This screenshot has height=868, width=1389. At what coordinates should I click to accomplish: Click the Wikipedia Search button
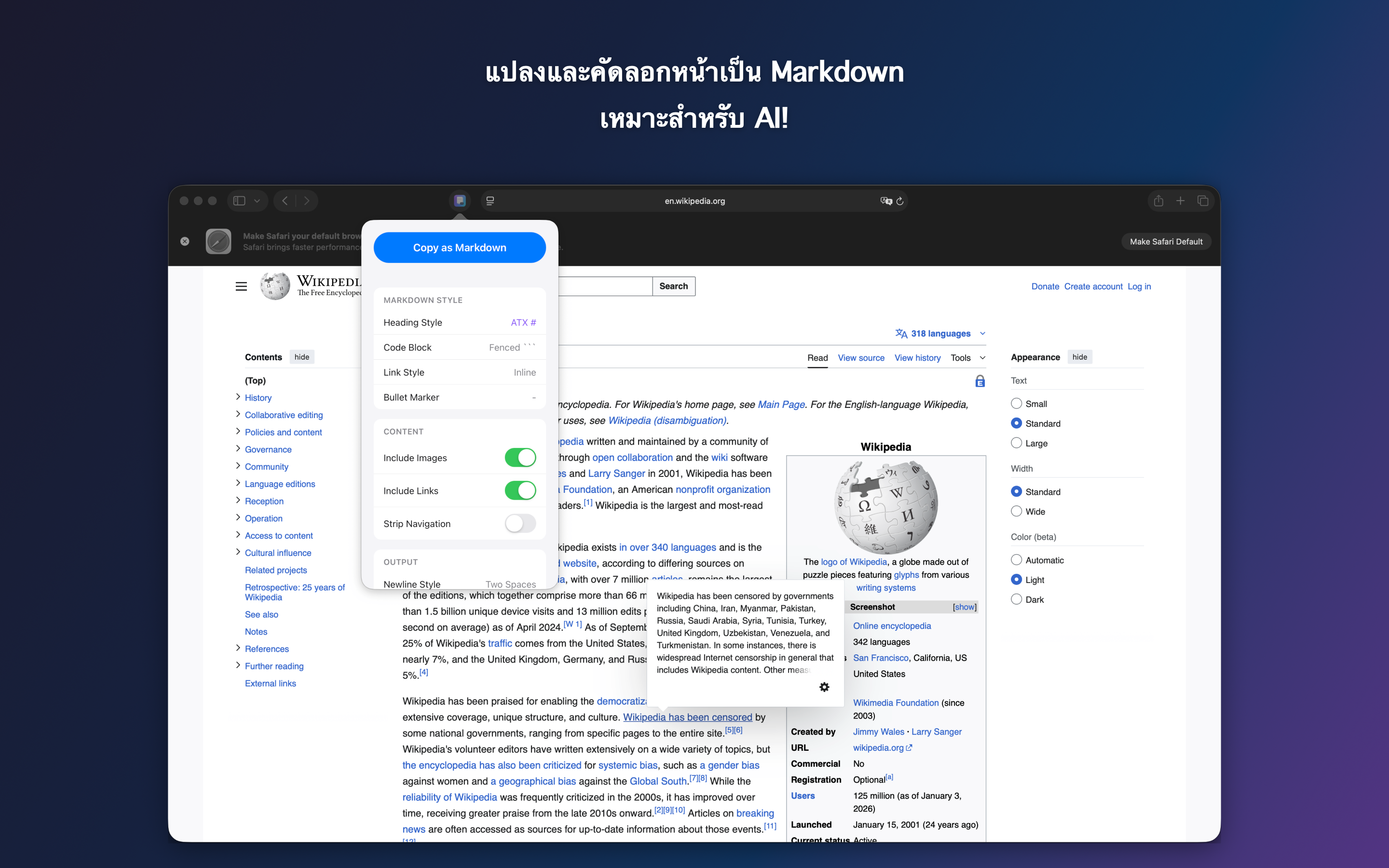pyautogui.click(x=673, y=286)
